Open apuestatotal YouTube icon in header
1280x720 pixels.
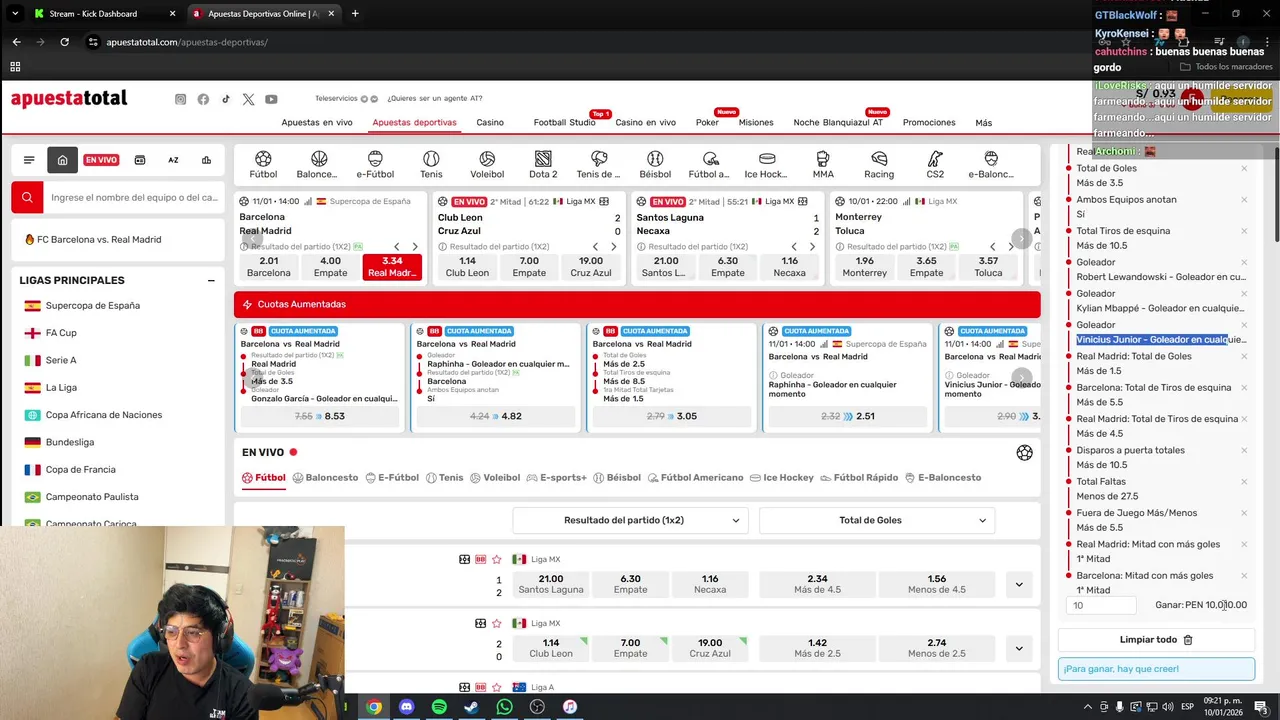[271, 99]
